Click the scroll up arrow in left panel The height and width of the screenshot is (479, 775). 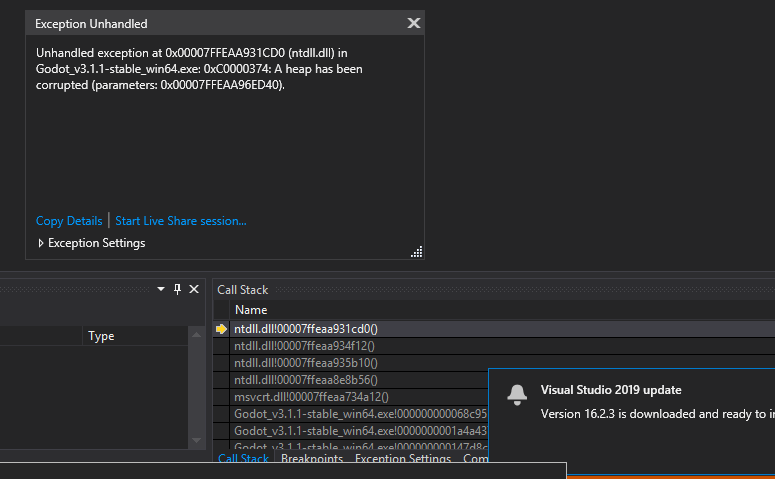click(x=196, y=335)
